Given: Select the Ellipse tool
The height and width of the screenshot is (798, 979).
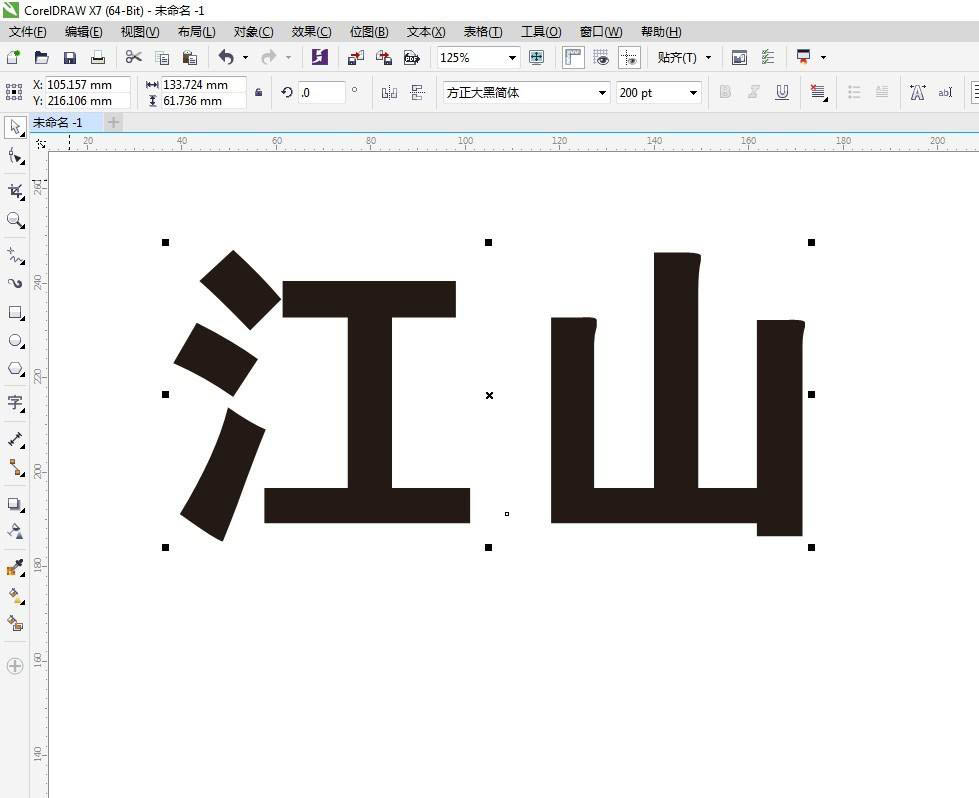Looking at the screenshot, I should click(15, 341).
